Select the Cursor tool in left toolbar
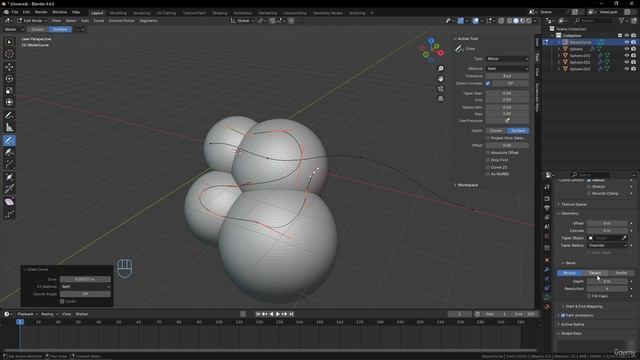 coord(9,54)
